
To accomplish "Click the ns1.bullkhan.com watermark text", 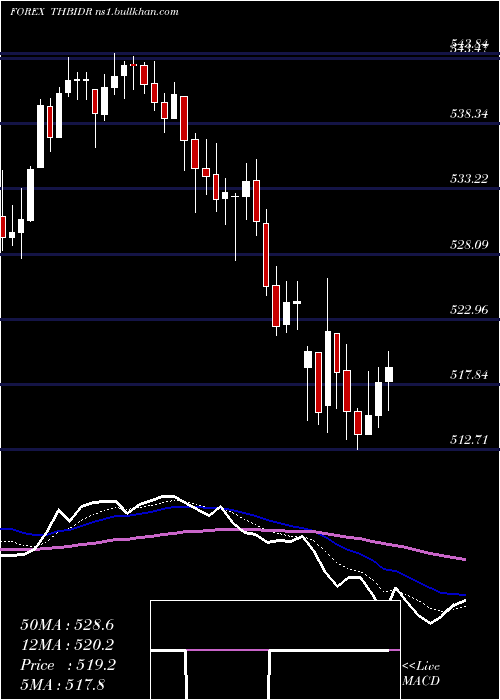I will [137, 12].
